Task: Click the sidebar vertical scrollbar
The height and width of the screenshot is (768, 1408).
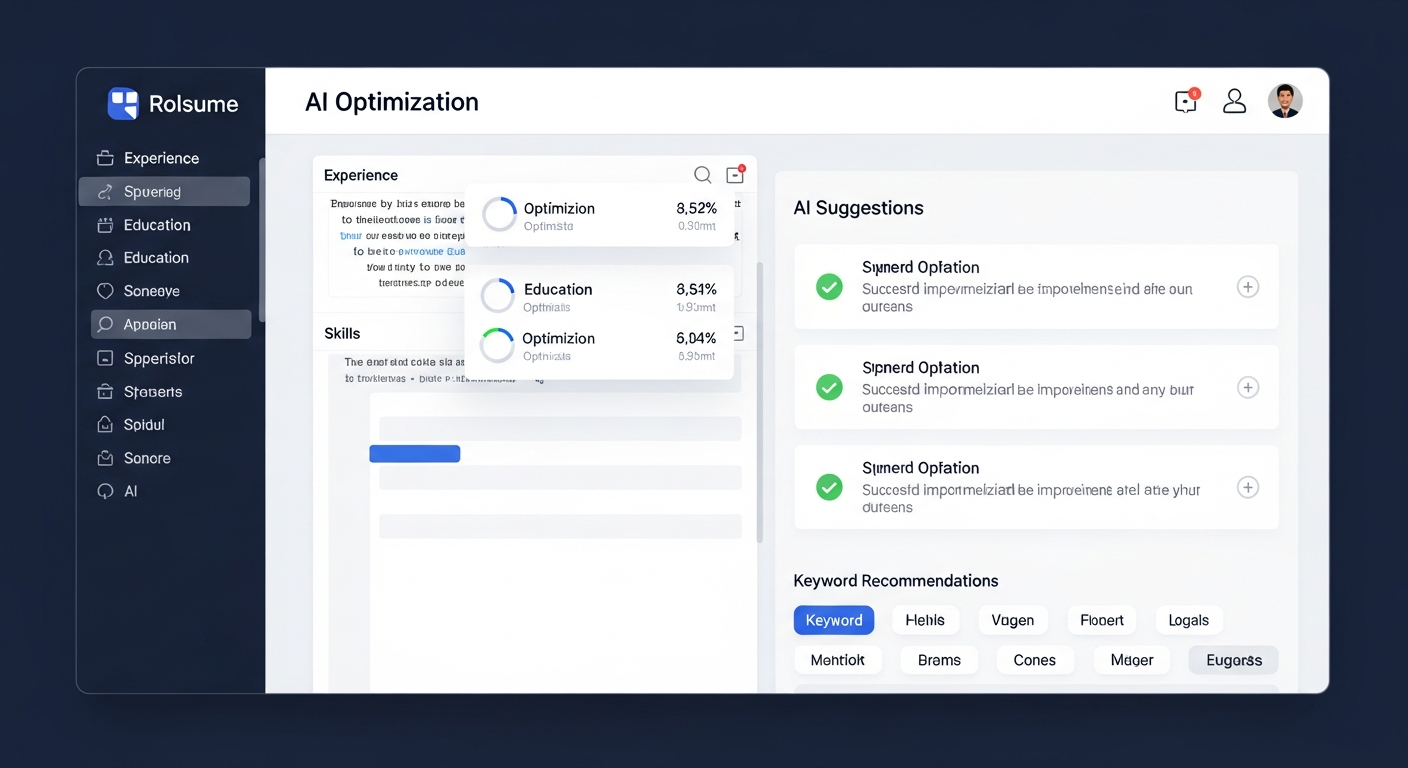Action: pyautogui.click(x=262, y=240)
